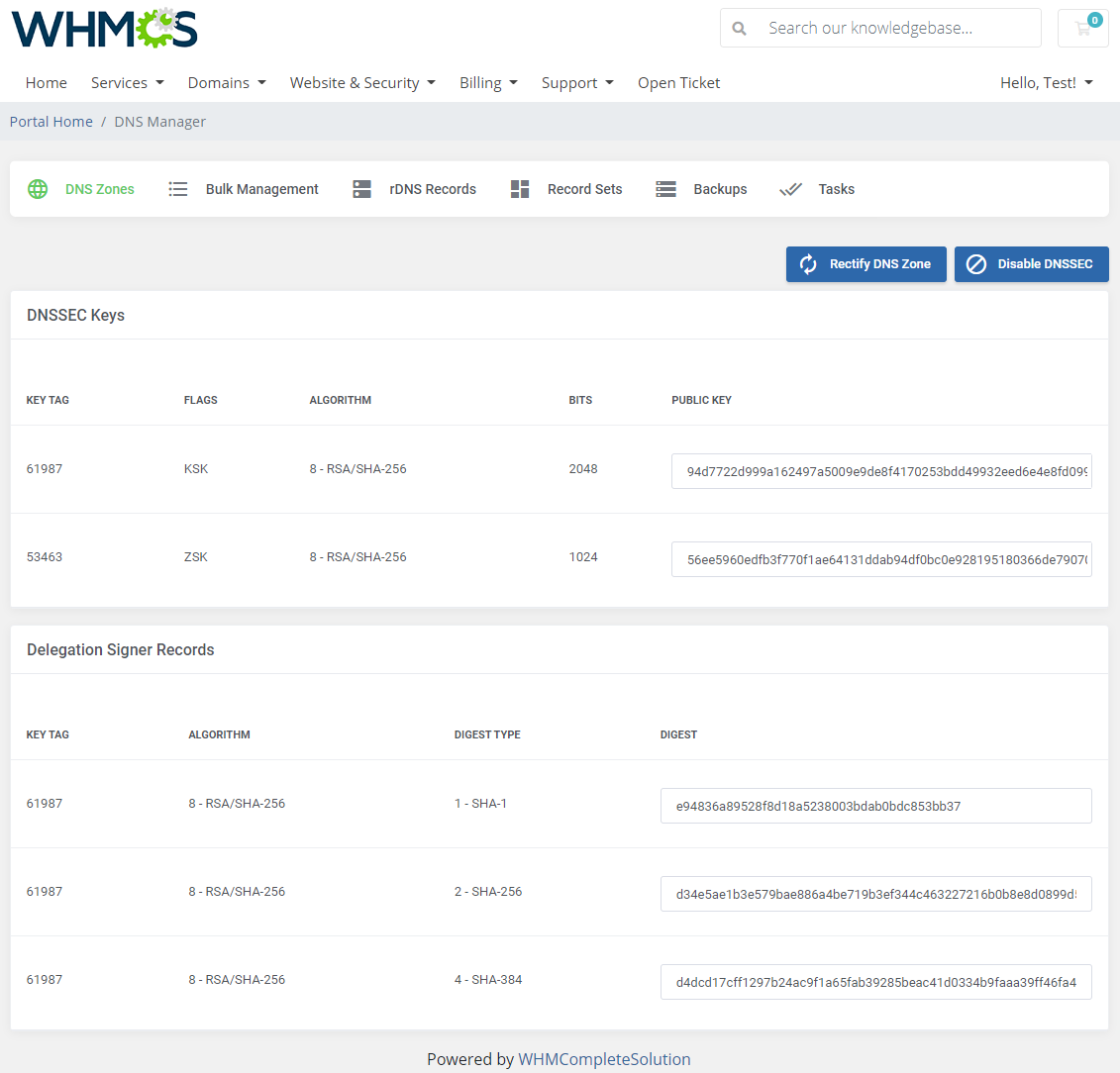This screenshot has height=1073, width=1120.
Task: Click the KSK public key text field
Action: coord(881,471)
